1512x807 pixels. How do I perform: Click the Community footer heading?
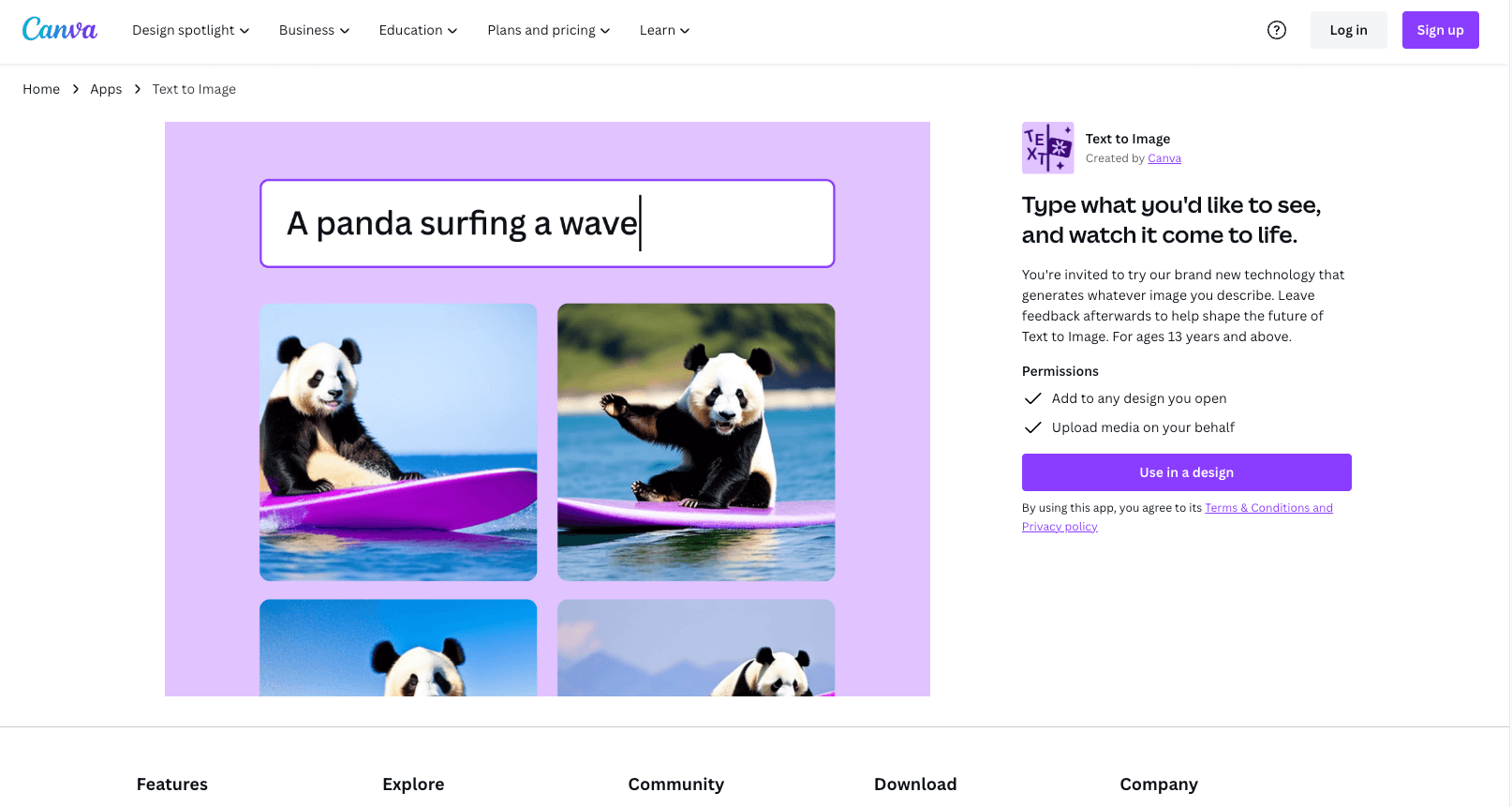676,785
